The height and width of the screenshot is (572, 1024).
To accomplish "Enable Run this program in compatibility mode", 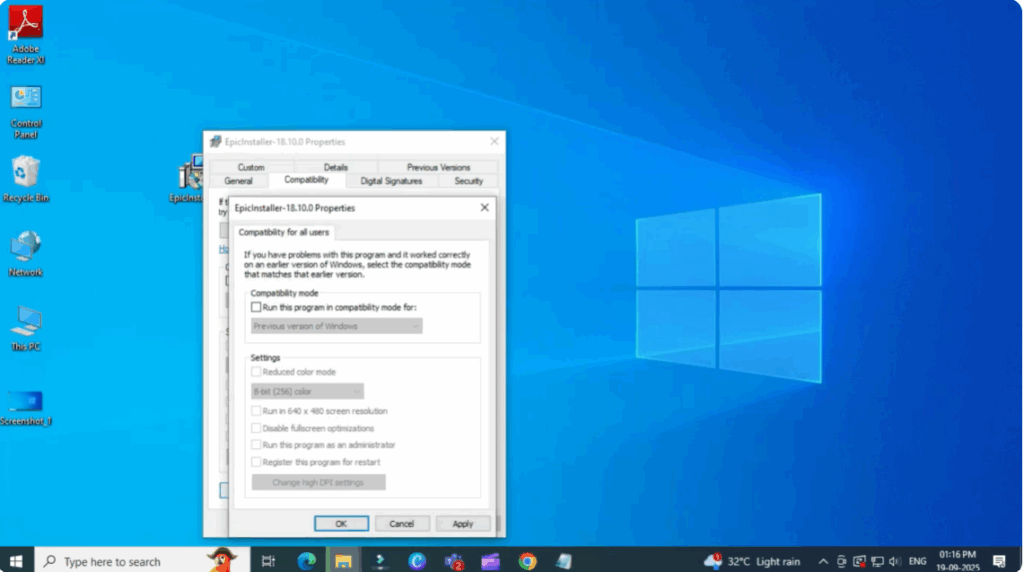I will coord(256,307).
